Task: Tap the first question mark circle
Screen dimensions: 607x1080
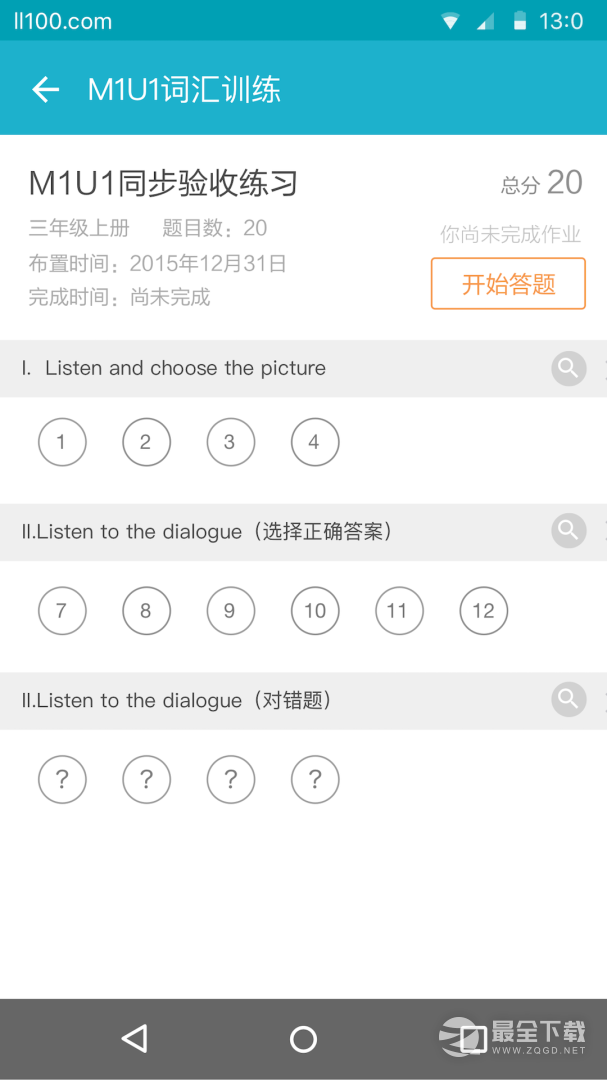Action: pos(62,779)
